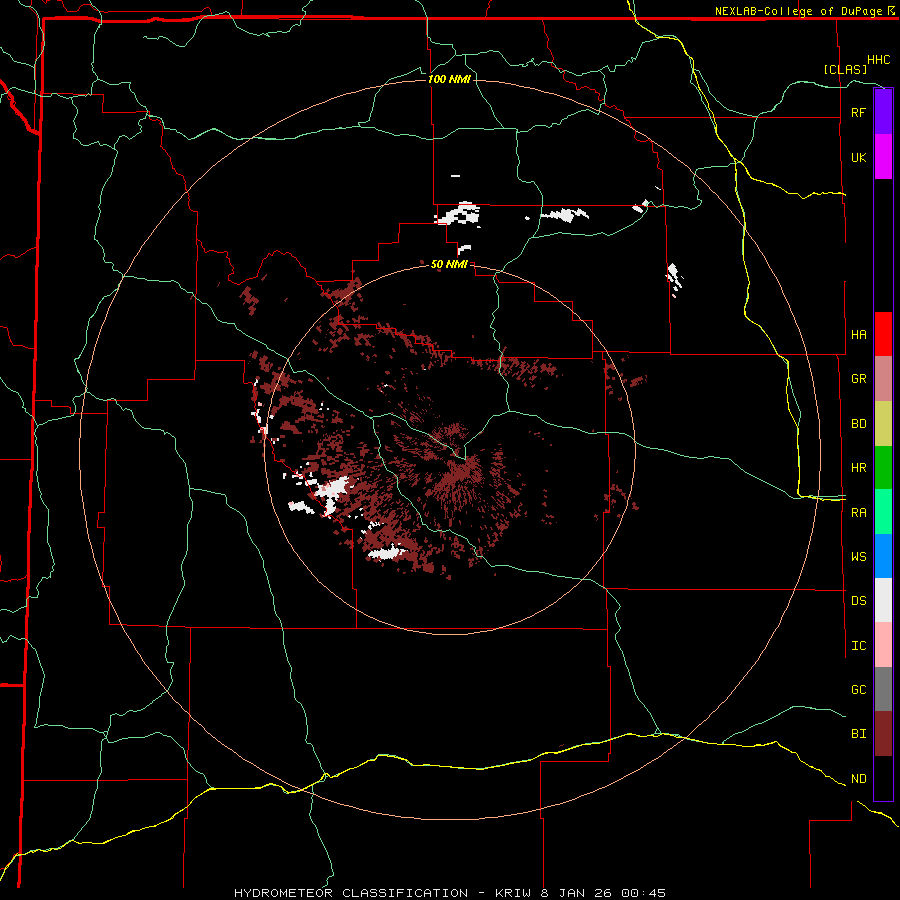Image resolution: width=900 pixels, height=900 pixels.
Task: Select the WS blue legend swatch
Action: pos(883,556)
